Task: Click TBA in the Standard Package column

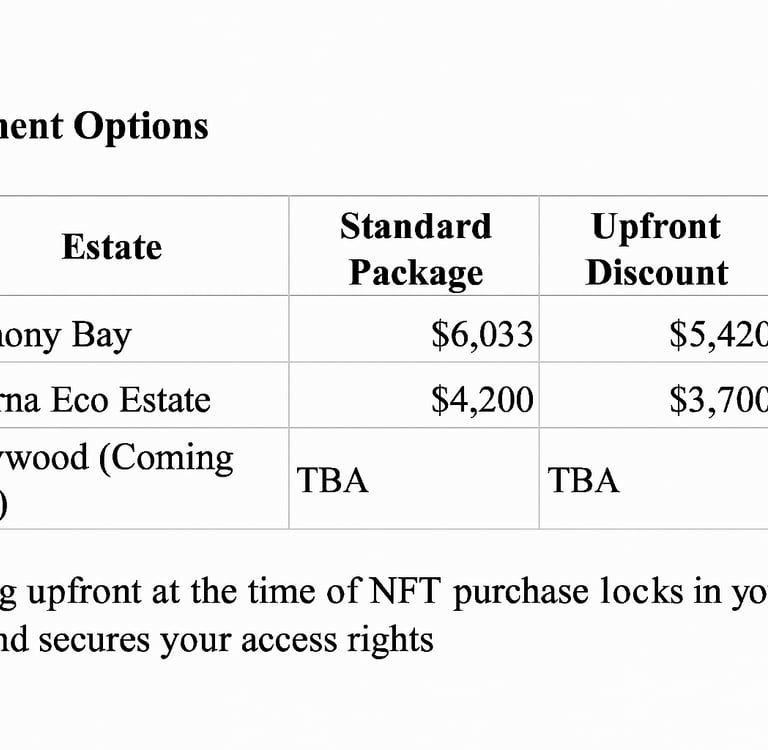Action: point(333,481)
